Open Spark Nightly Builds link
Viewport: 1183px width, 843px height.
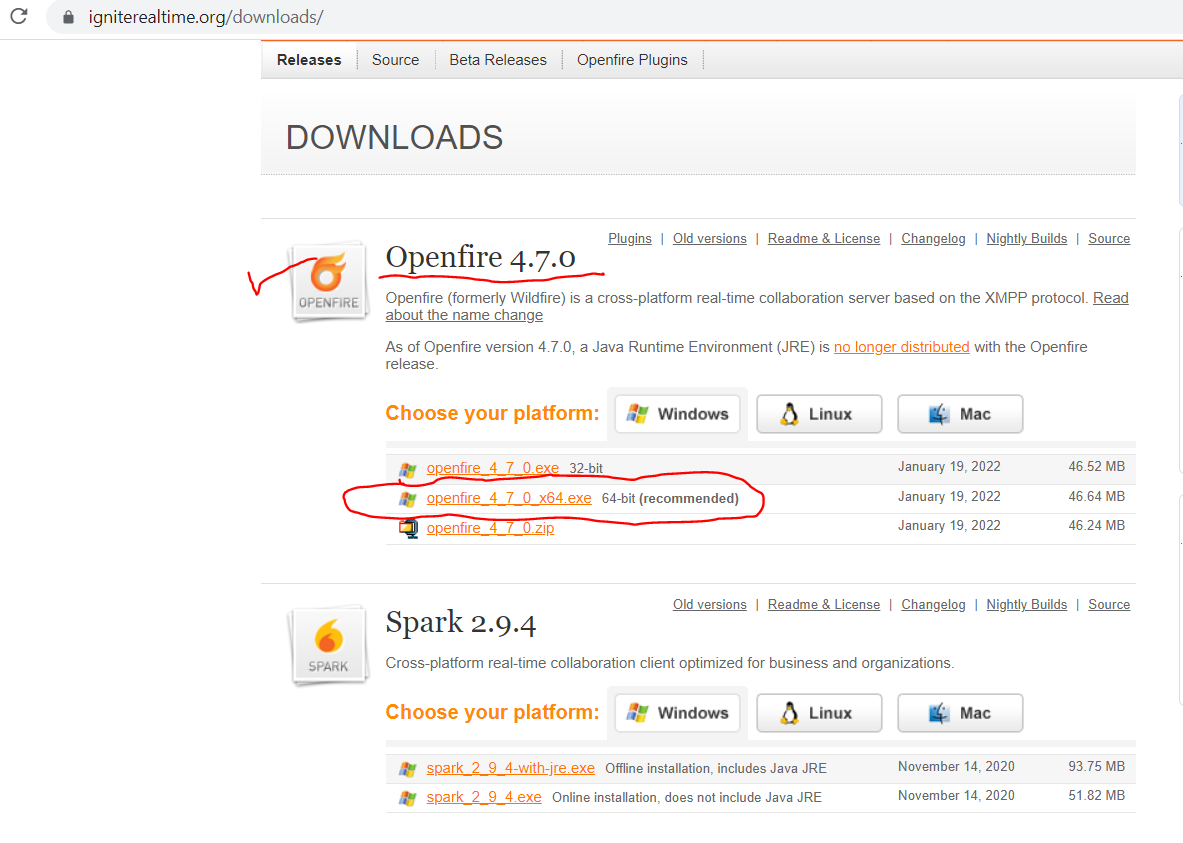pyautogui.click(x=1027, y=605)
